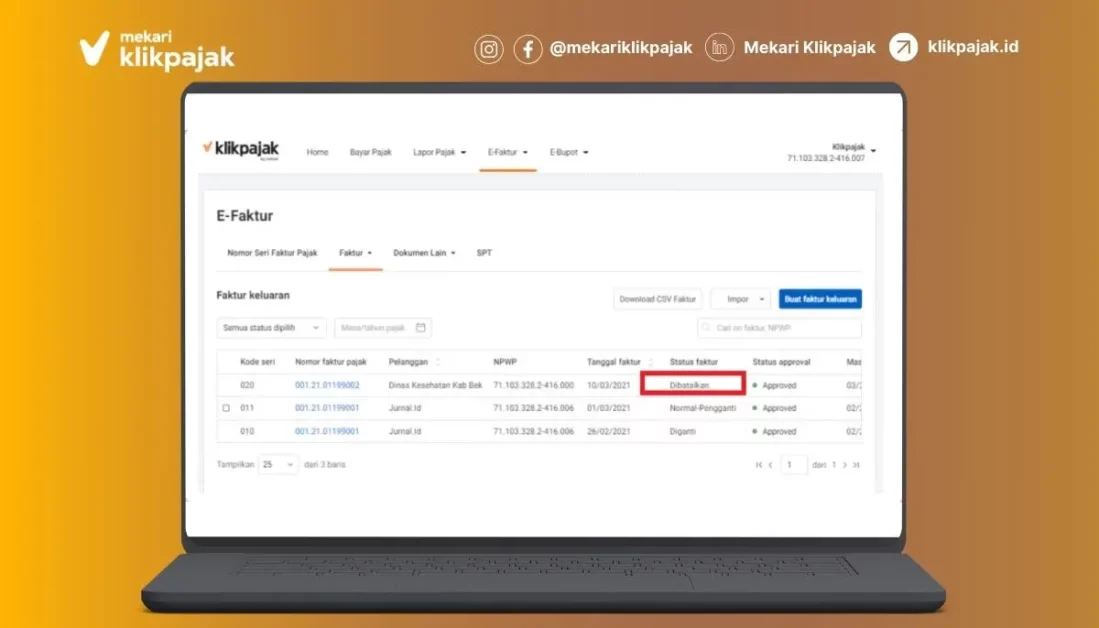Click Buat faktur keluaran button
Image resolution: width=1099 pixels, height=628 pixels.
tap(820, 299)
